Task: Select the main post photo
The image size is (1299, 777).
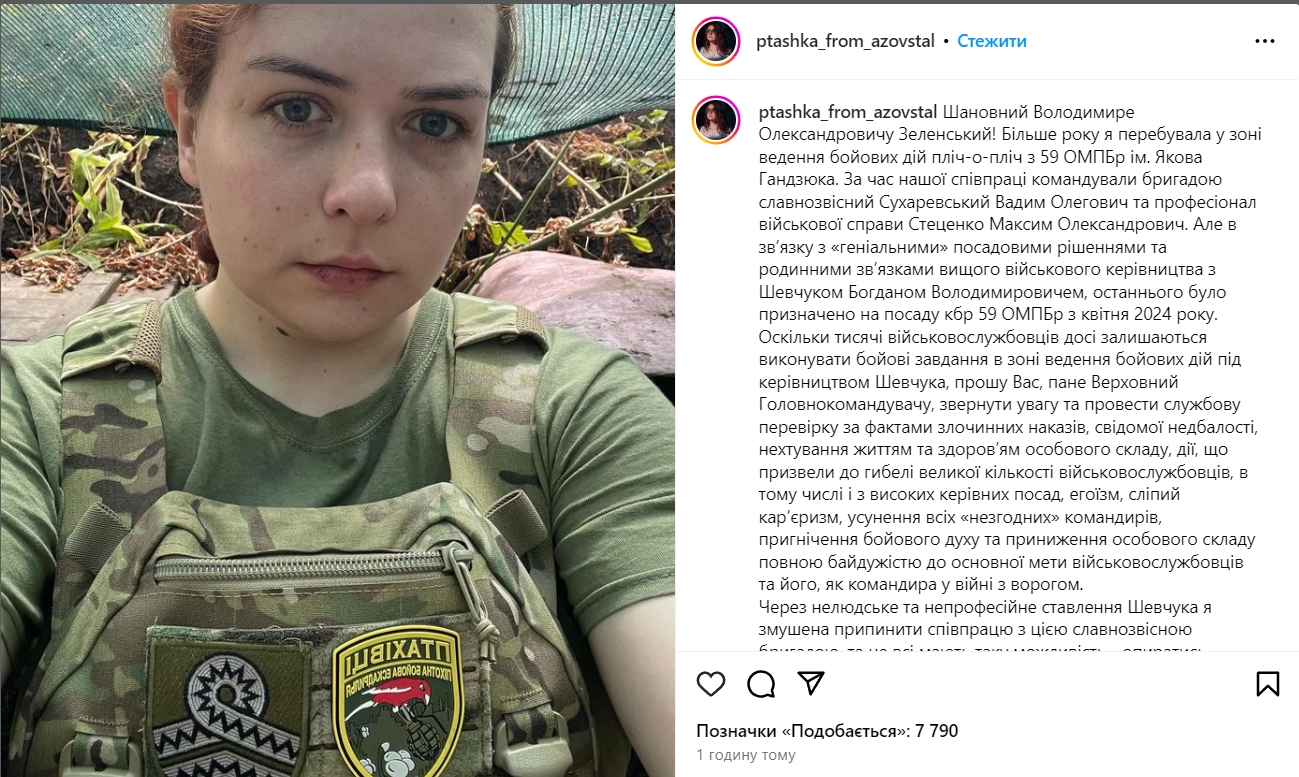Action: [337, 388]
